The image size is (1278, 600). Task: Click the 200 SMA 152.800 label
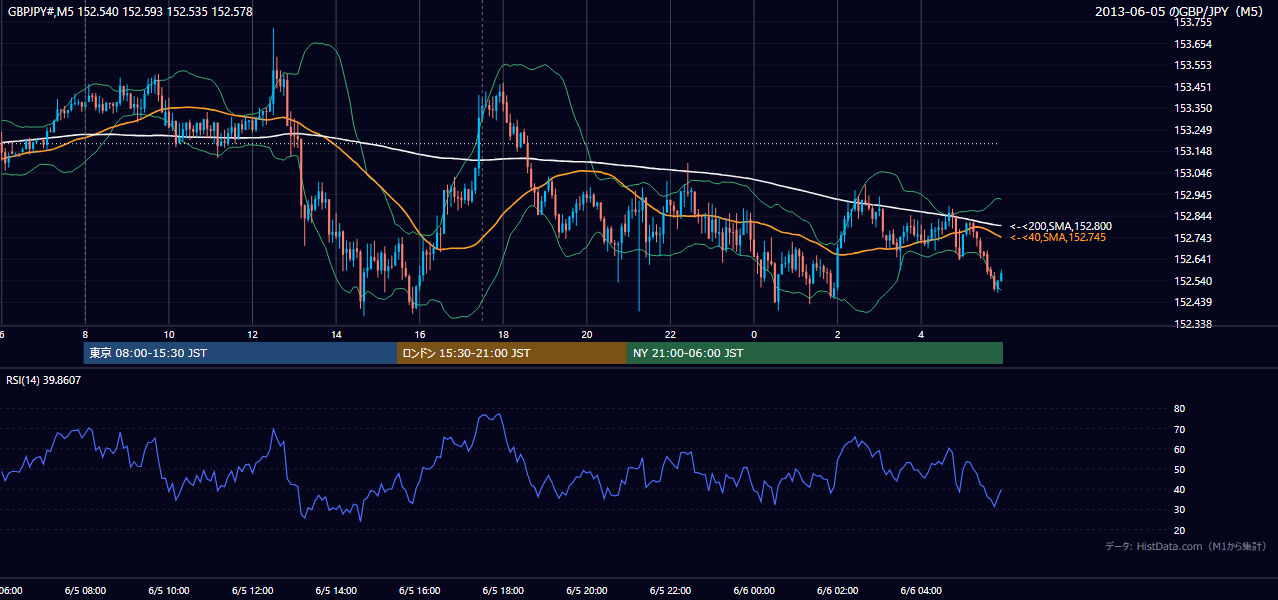(x=1061, y=227)
